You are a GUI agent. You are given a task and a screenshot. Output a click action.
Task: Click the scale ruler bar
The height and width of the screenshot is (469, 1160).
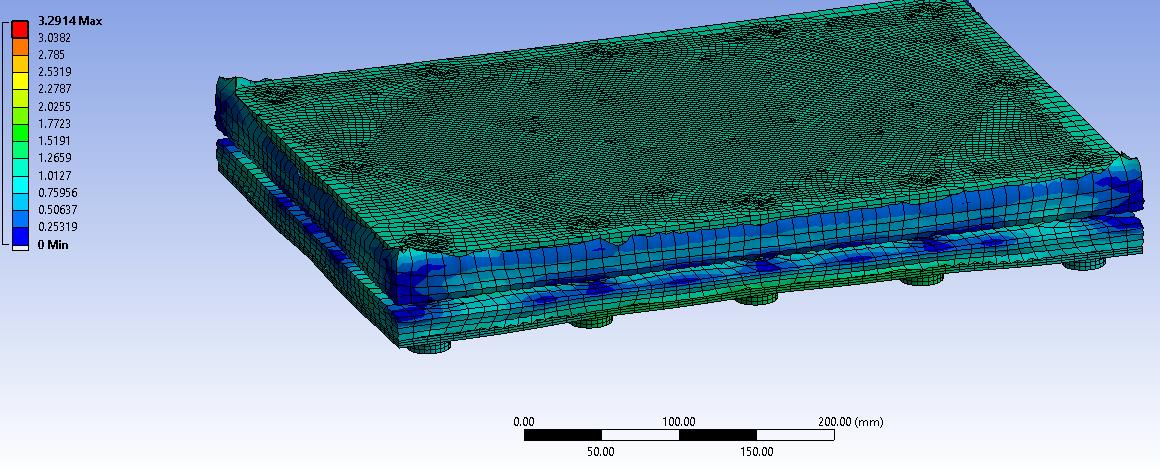pos(679,435)
